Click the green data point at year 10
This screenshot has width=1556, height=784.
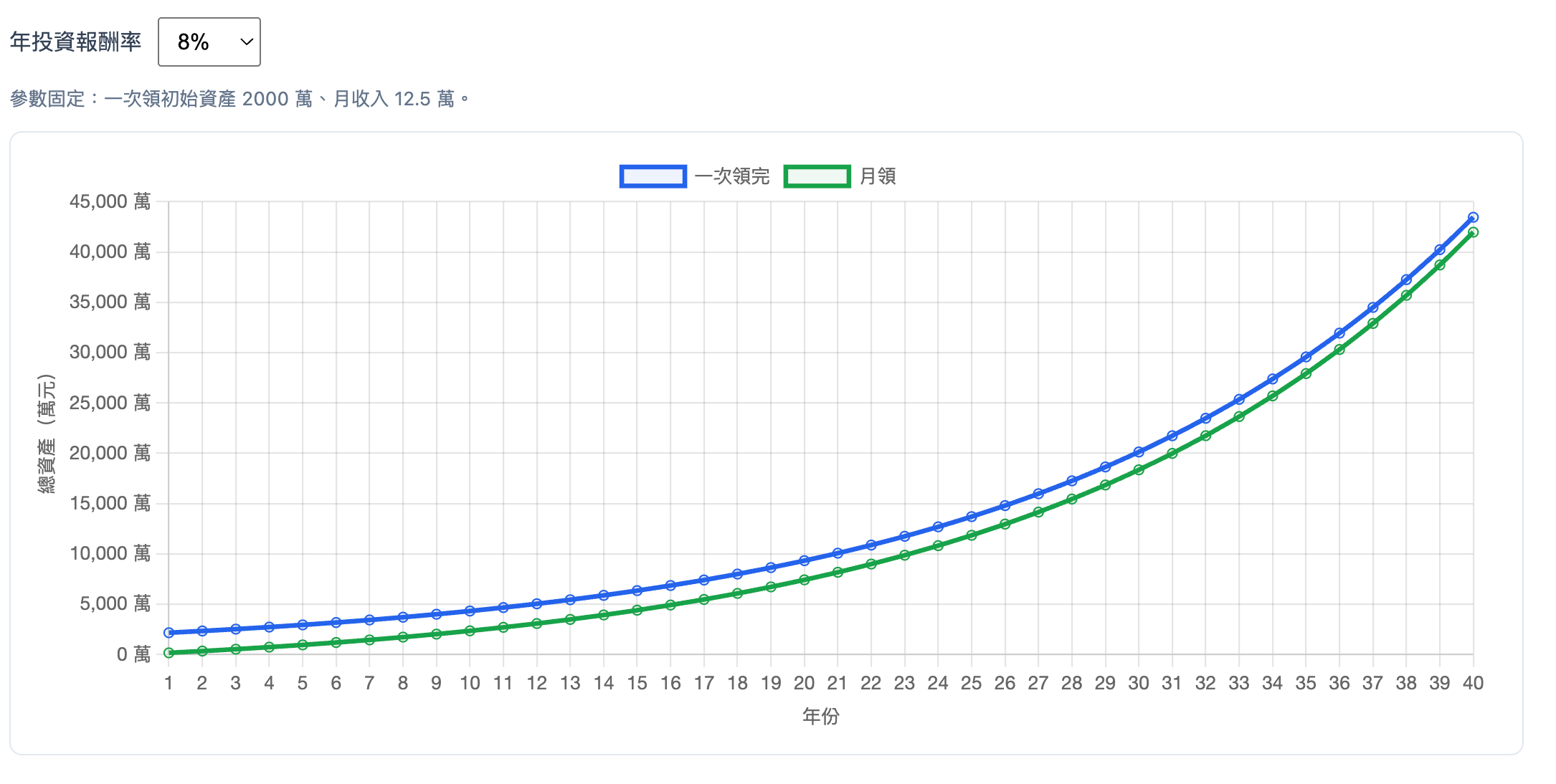pyautogui.click(x=470, y=631)
